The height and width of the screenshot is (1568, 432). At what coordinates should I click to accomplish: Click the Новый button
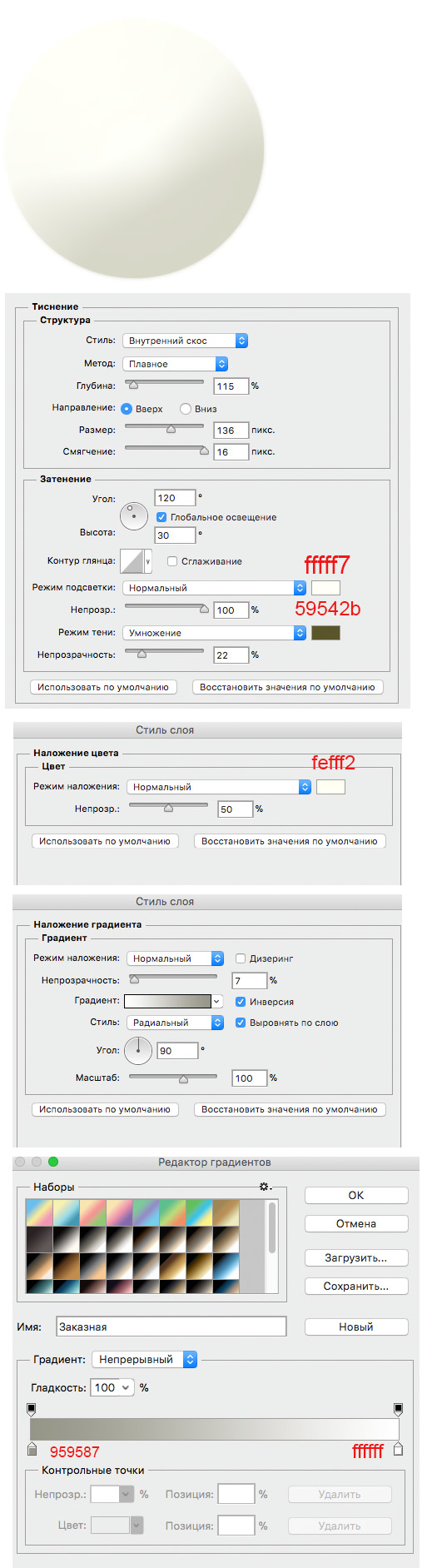(x=356, y=1327)
